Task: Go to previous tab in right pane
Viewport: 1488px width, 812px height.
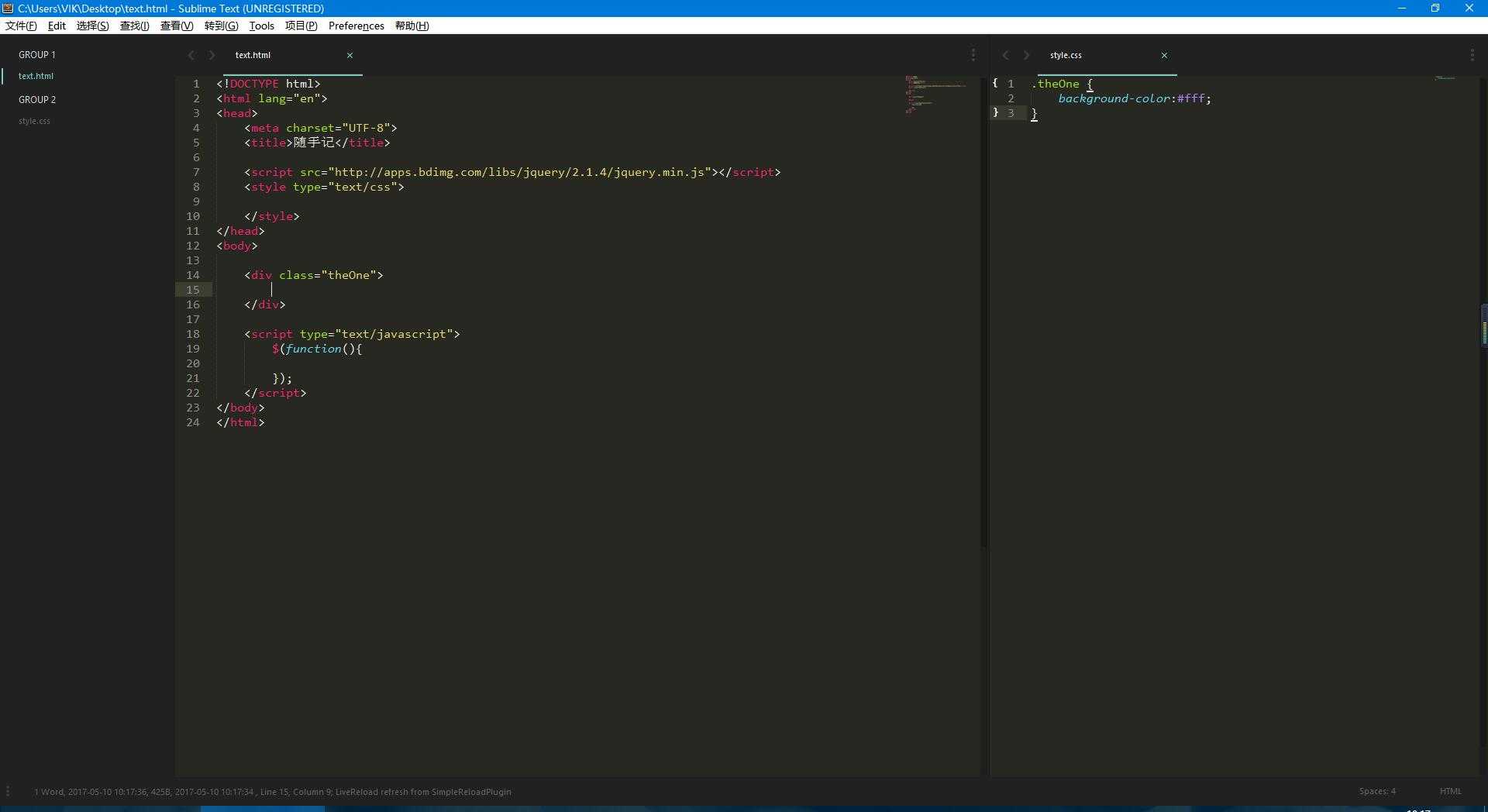Action: click(x=1006, y=55)
